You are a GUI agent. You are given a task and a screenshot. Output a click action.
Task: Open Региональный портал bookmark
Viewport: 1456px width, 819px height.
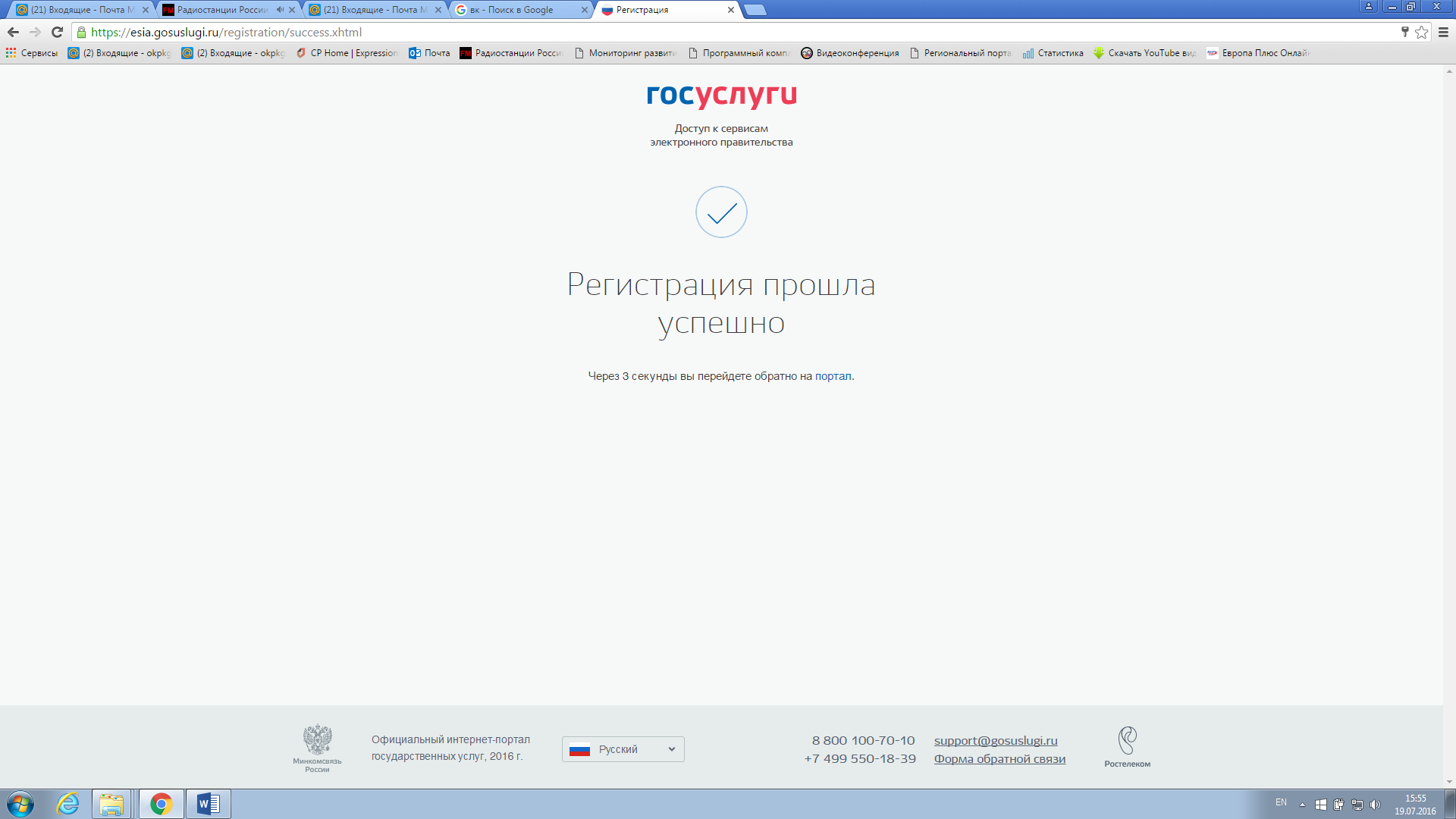pos(961,53)
